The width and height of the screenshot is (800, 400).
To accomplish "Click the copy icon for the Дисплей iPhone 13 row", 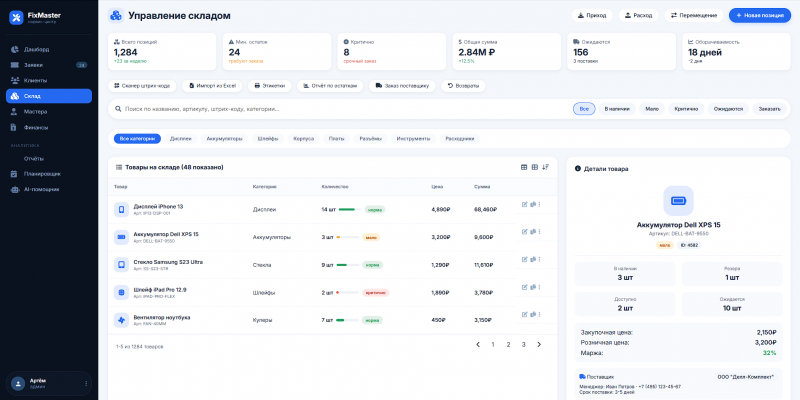I will pyautogui.click(x=533, y=205).
